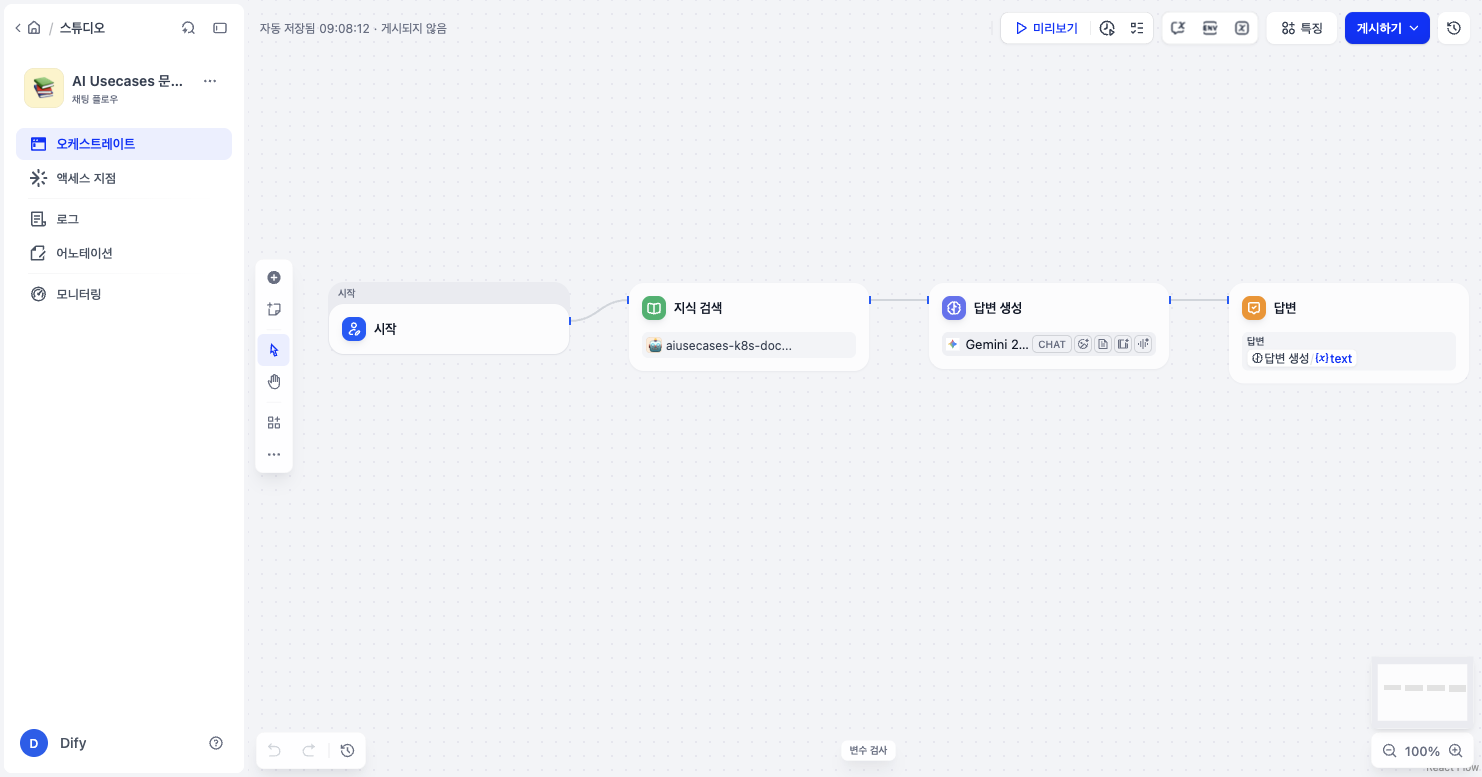This screenshot has height=777, width=1482.
Task: Open the run history clock icon
Action: point(1107,28)
